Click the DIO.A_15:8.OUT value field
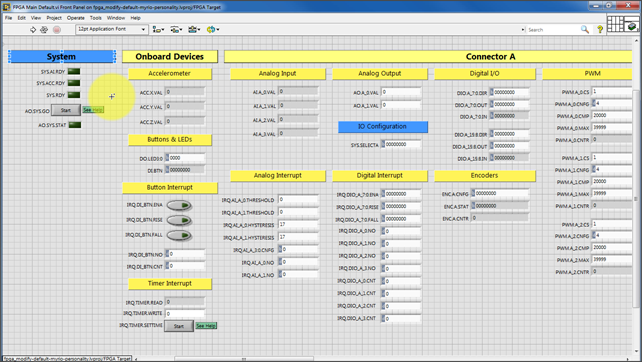The height and width of the screenshot is (362, 642). (510, 146)
